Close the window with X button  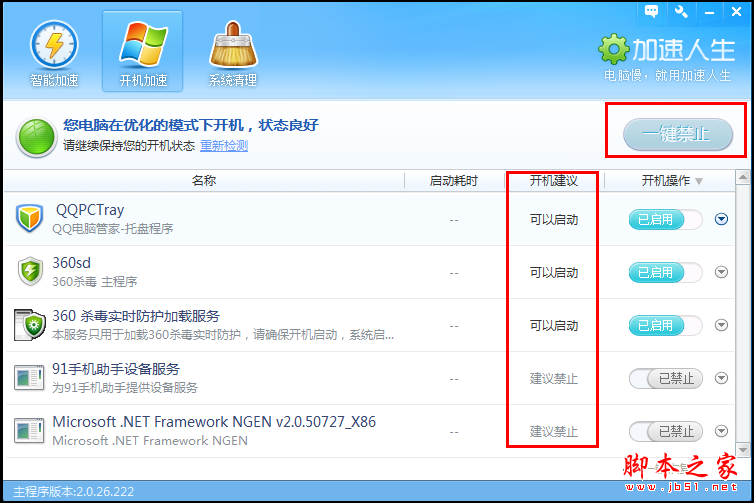tap(736, 12)
